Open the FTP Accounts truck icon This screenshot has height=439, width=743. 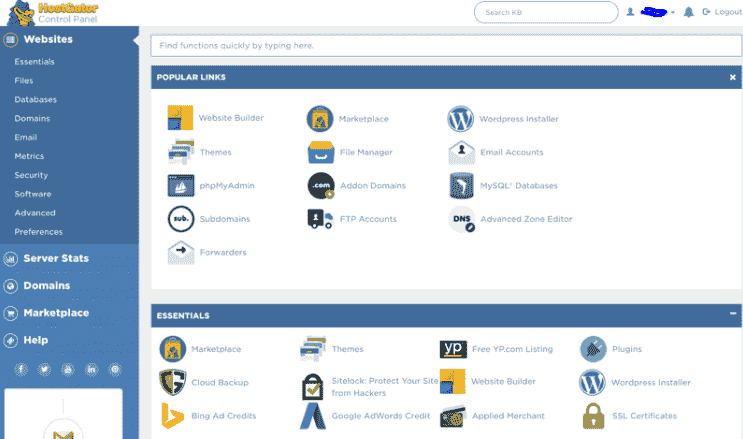tap(320, 219)
